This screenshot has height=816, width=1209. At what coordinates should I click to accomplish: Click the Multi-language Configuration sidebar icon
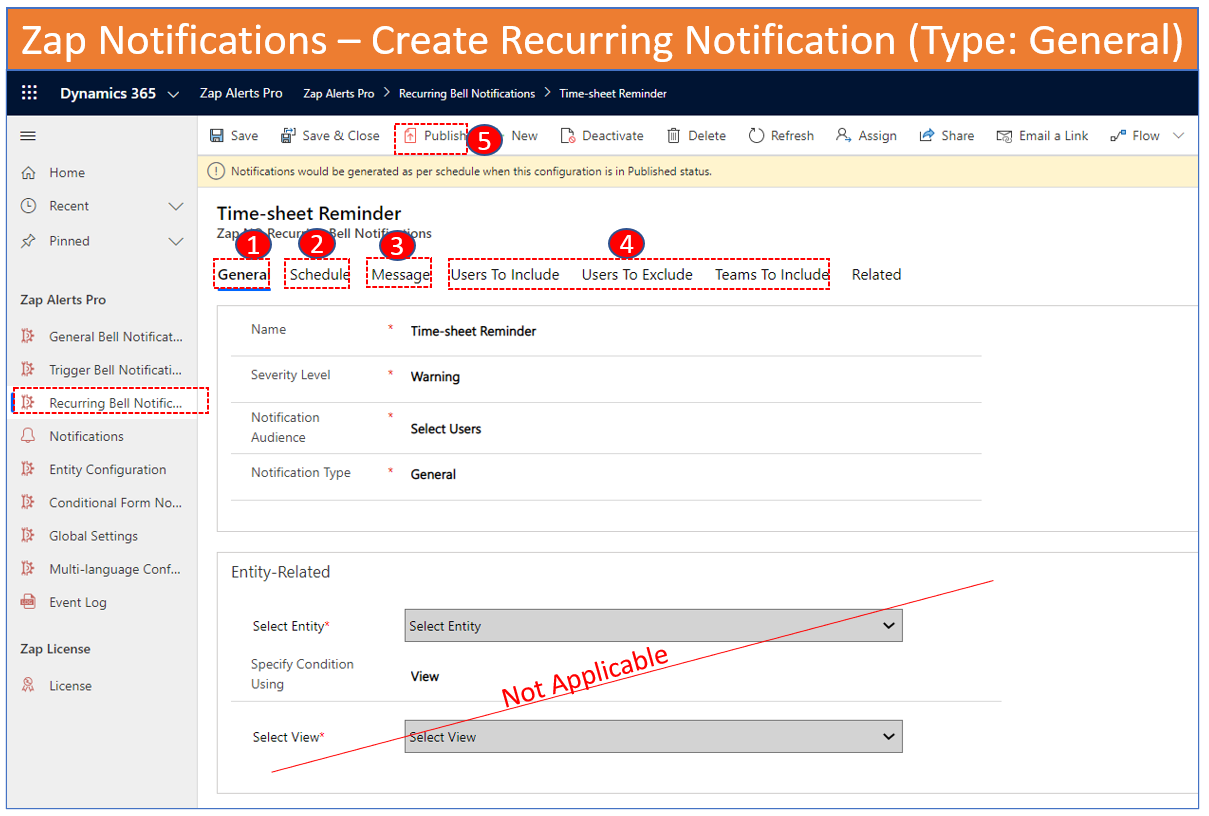[x=28, y=569]
